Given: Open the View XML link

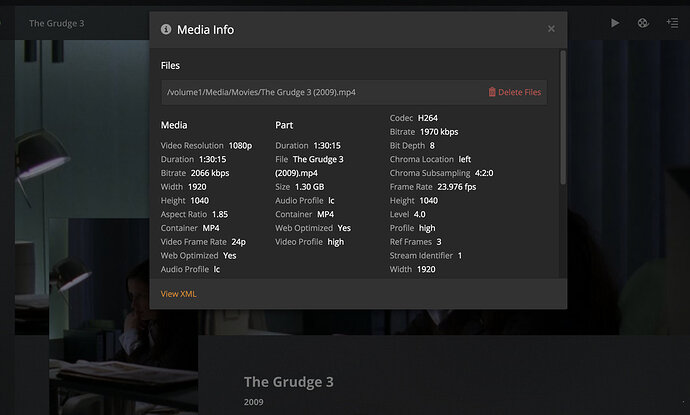Looking at the screenshot, I should coord(178,294).
